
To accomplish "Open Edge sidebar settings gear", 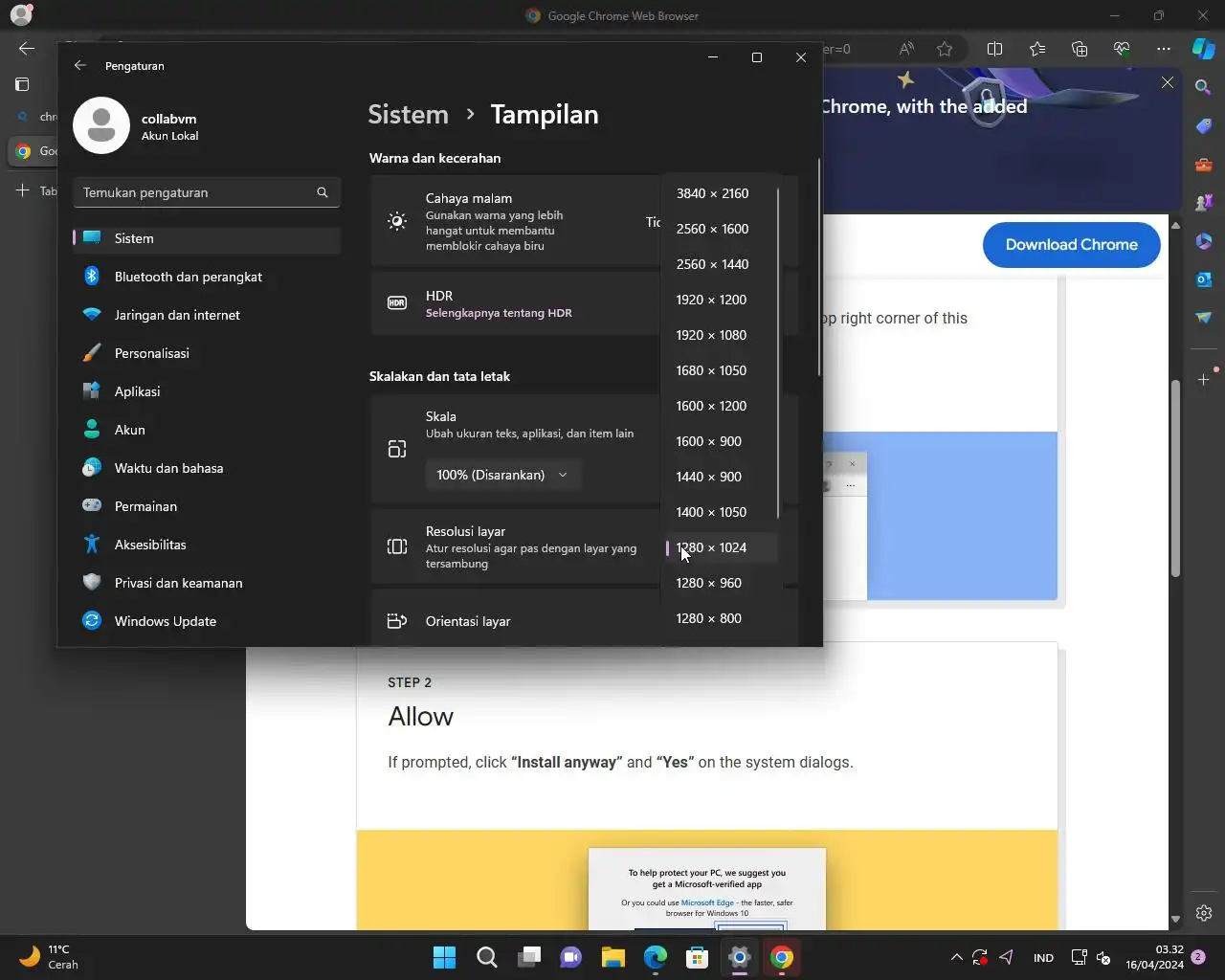I will [x=1204, y=913].
